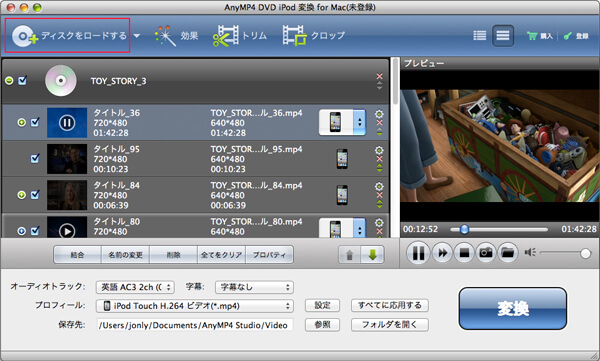The image size is (600, 361).
Task: Open the audio track (オーディオトラック) dropdown
Action: (135, 287)
